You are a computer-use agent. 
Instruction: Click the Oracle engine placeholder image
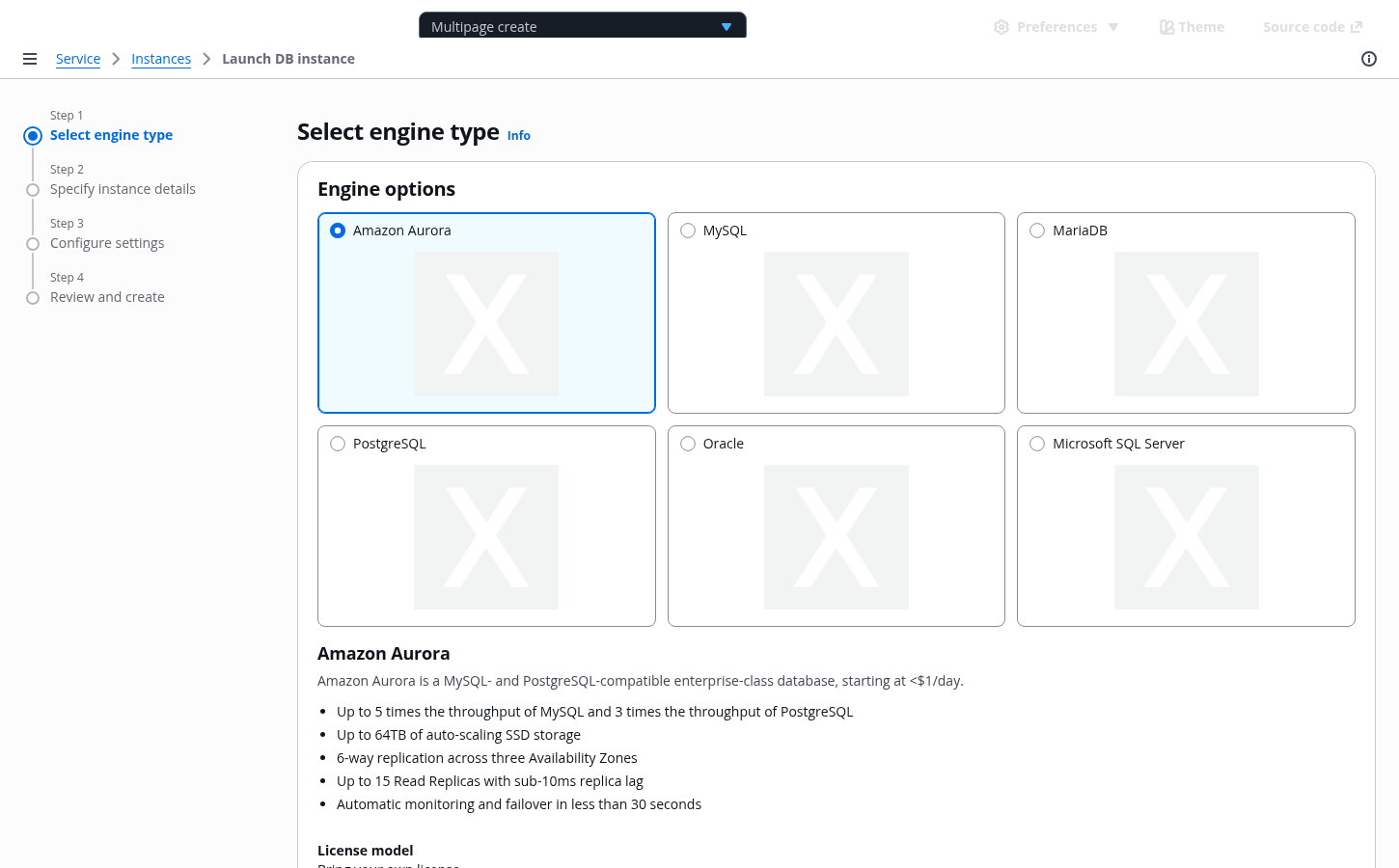click(836, 537)
